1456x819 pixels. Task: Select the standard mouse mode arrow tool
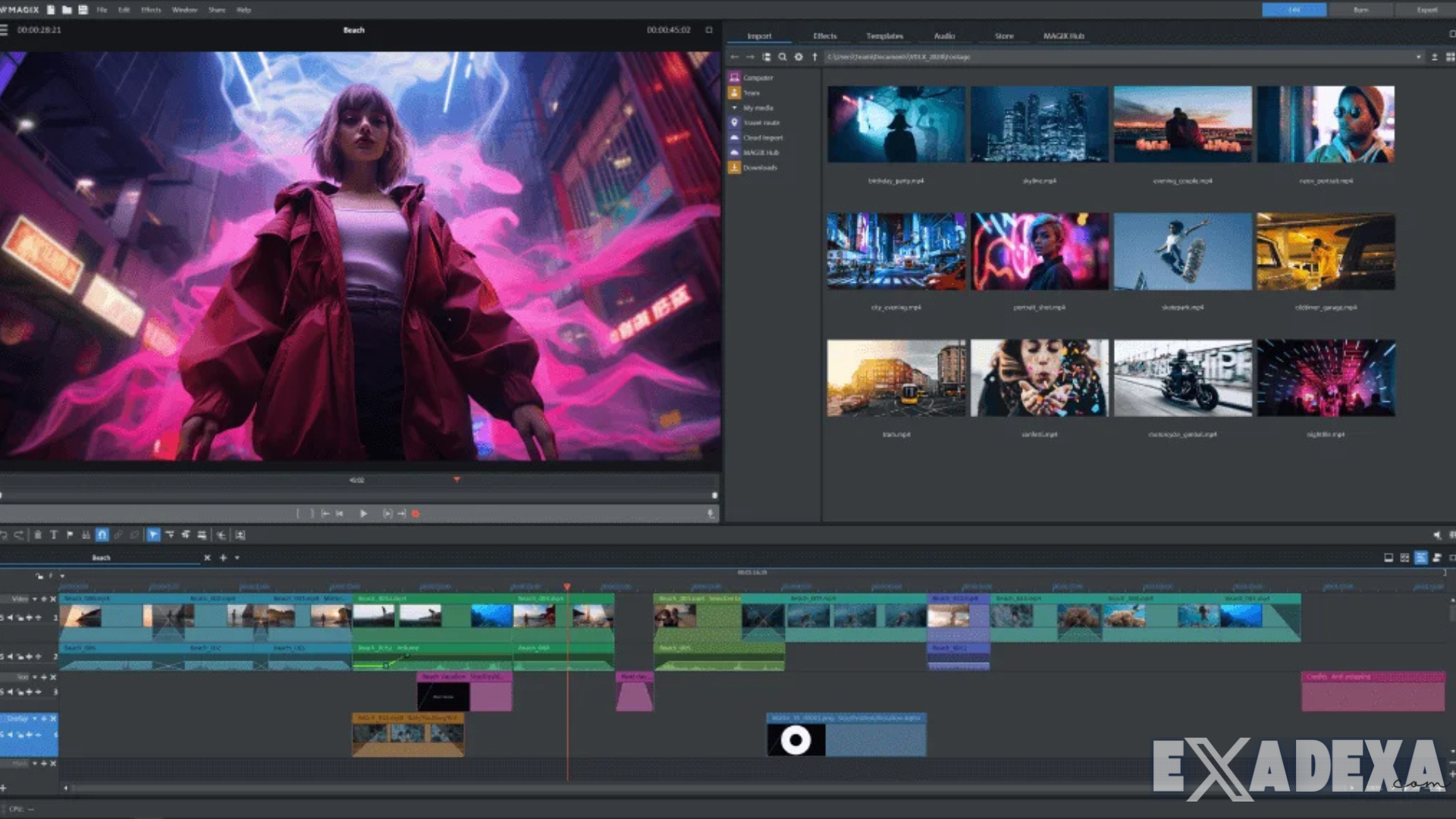(154, 535)
